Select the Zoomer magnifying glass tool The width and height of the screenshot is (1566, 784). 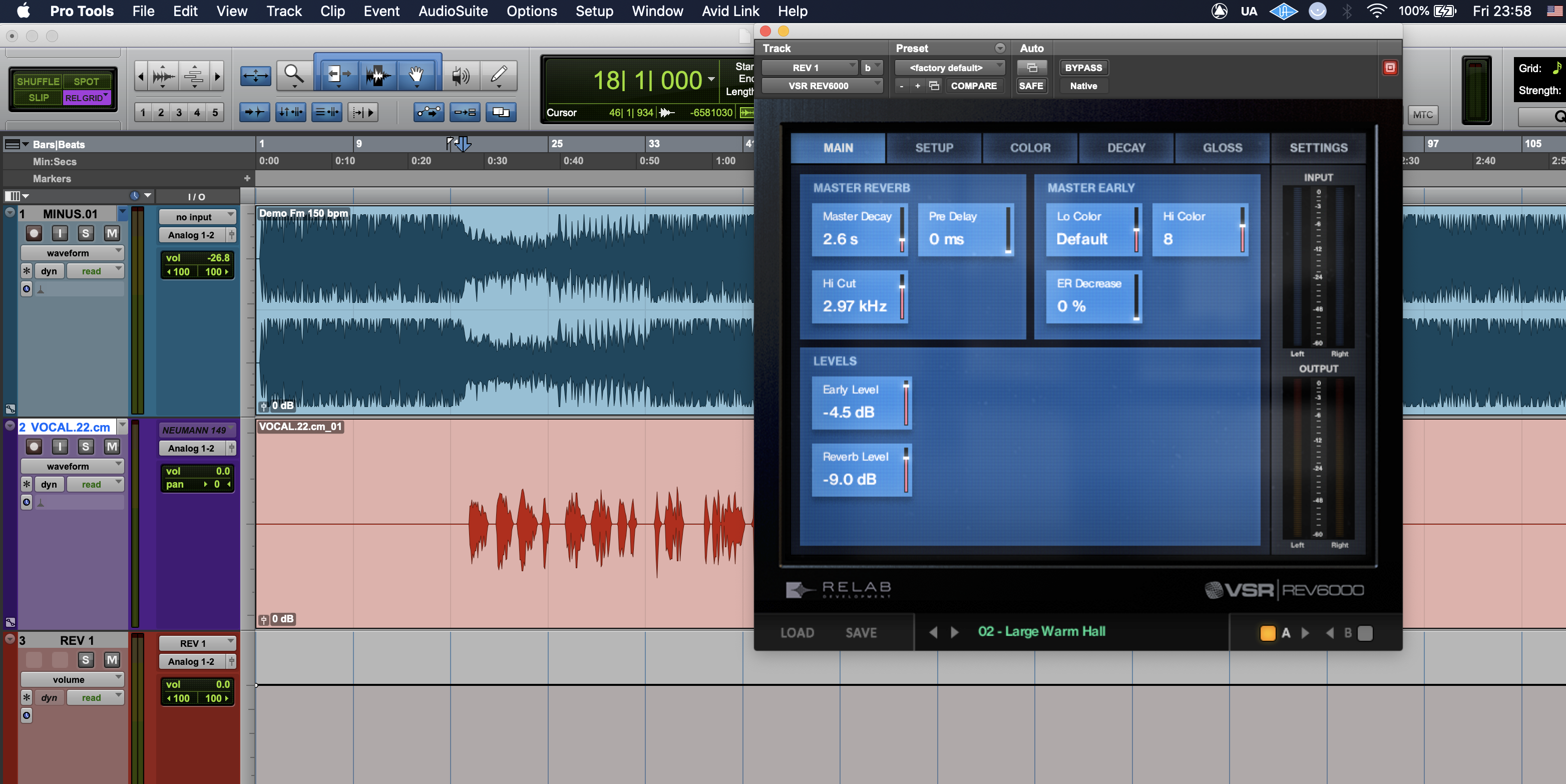click(x=294, y=76)
